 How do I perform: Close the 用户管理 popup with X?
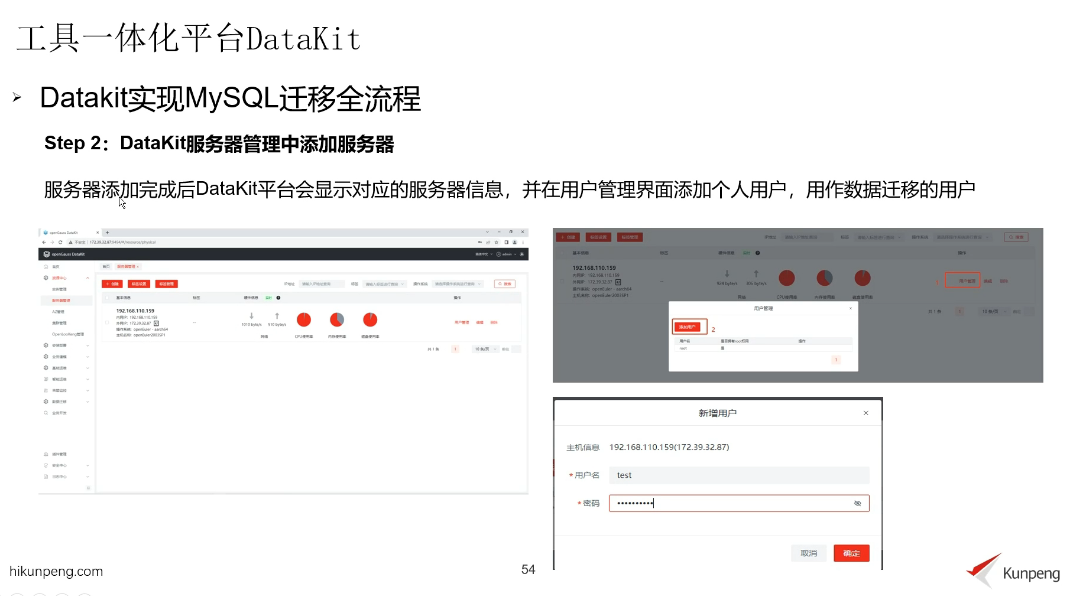point(850,308)
